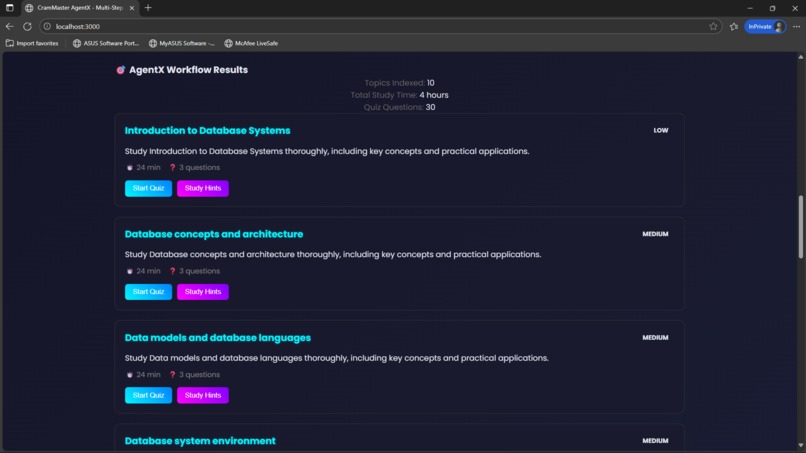Open the Favorites list icon

click(x=734, y=26)
